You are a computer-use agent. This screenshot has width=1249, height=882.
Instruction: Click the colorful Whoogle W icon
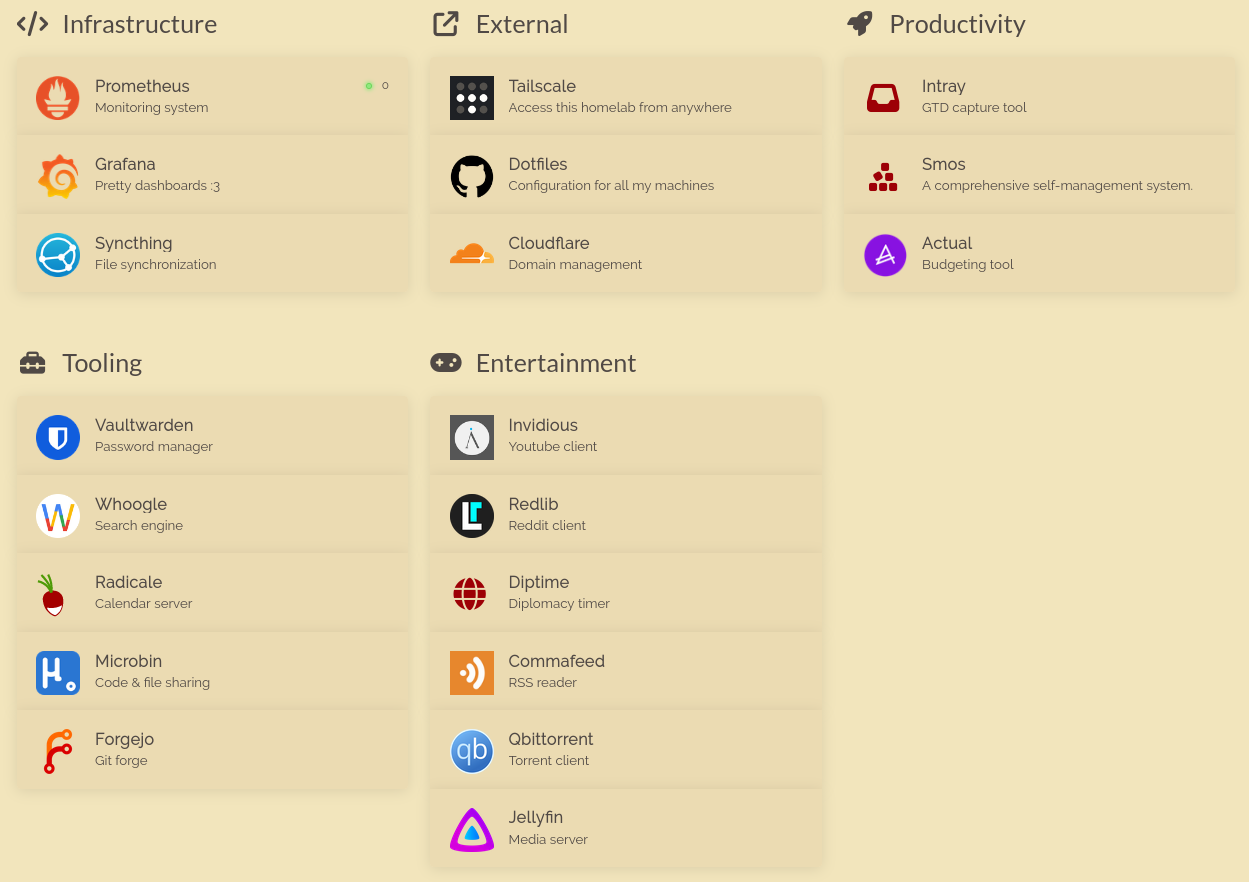[x=58, y=516]
